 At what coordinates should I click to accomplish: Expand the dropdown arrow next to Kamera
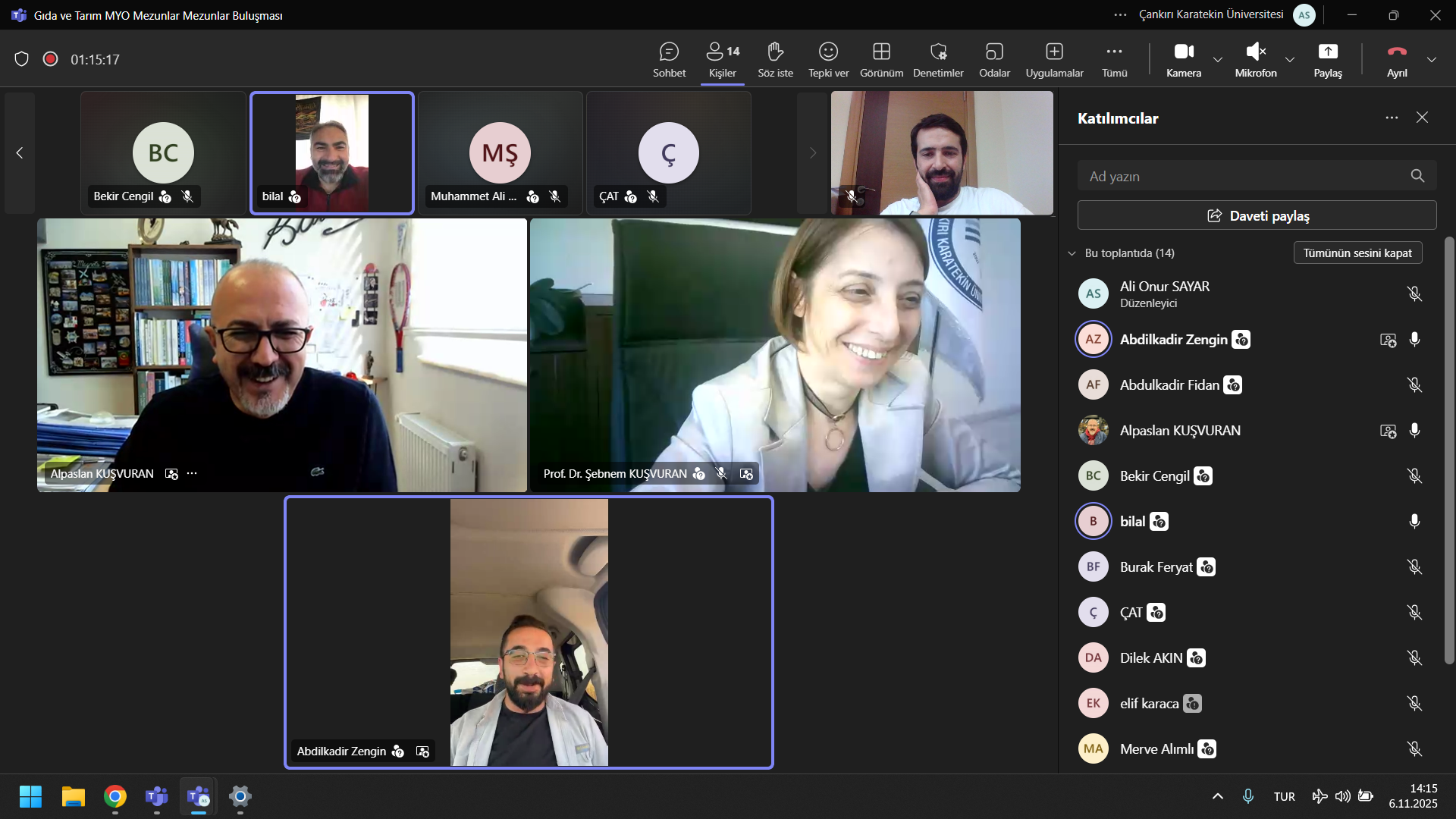pos(1218,60)
